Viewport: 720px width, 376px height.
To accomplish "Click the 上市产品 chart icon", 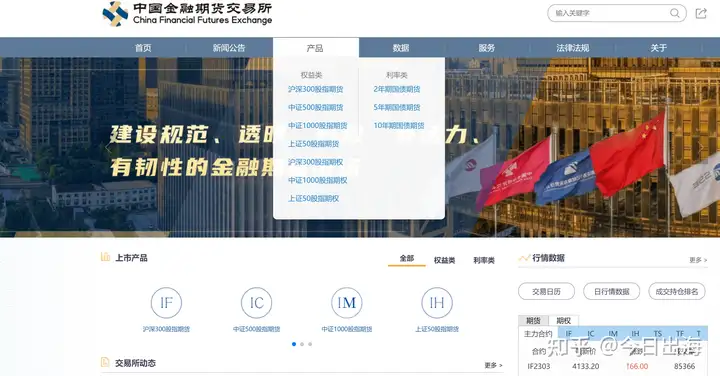I will (x=105, y=257).
